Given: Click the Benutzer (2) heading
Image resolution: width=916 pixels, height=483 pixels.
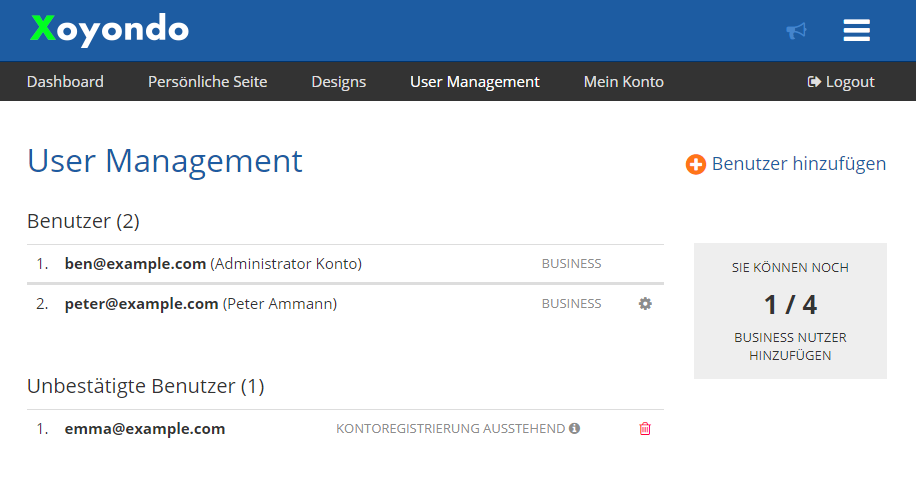Looking at the screenshot, I should [84, 221].
